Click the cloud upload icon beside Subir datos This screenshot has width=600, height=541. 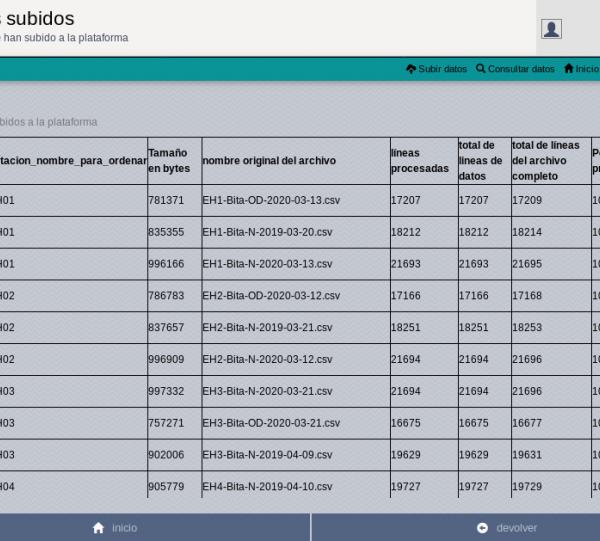pos(410,69)
